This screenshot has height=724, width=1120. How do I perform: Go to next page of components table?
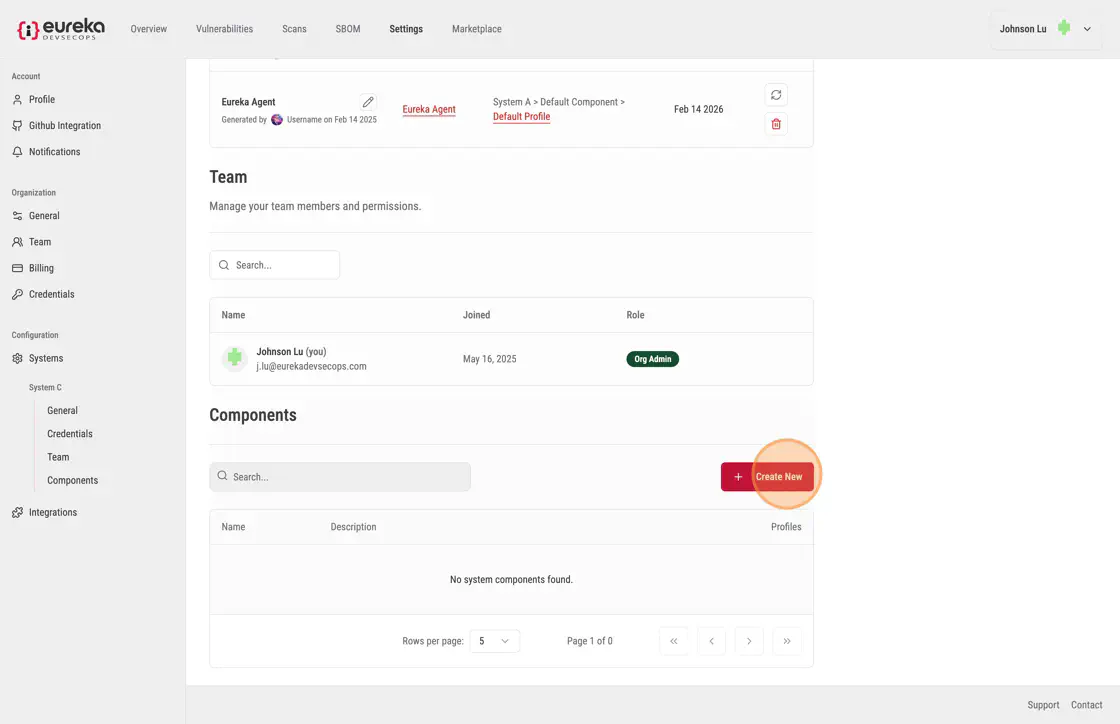click(x=749, y=641)
